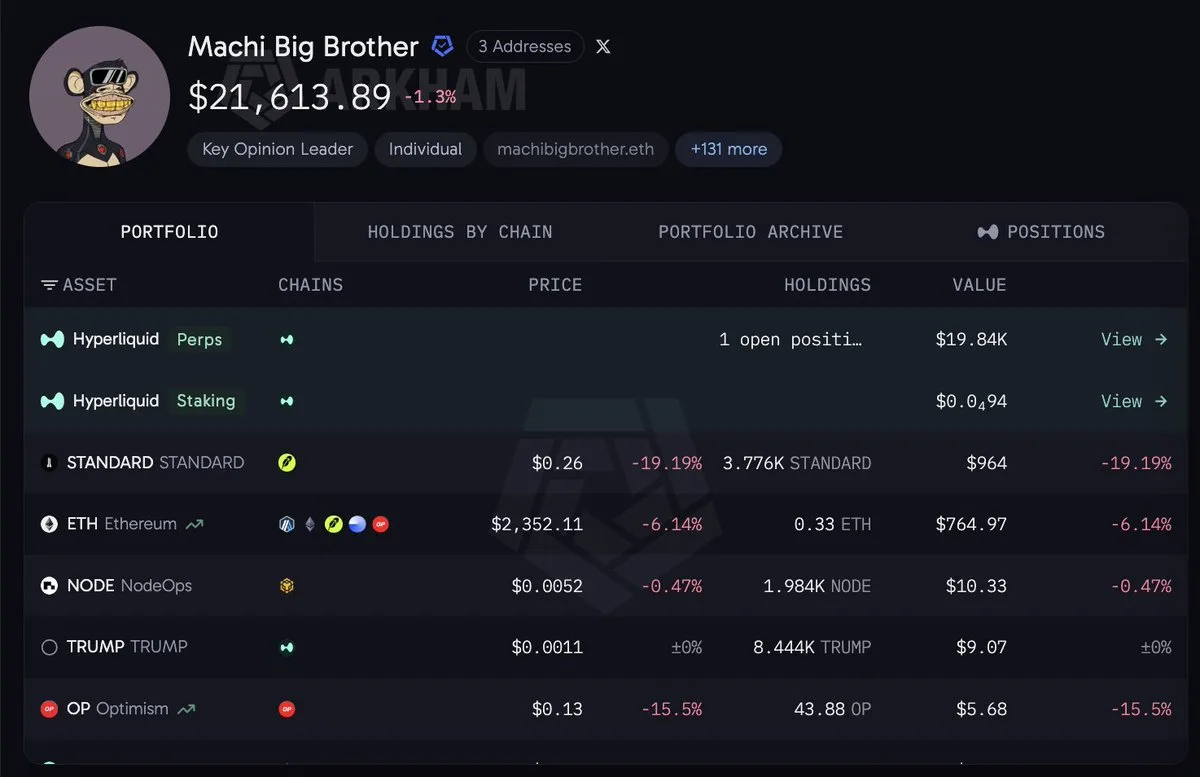This screenshot has height=777, width=1200.
Task: Click the Key Opinion Leader tag
Action: (x=277, y=149)
